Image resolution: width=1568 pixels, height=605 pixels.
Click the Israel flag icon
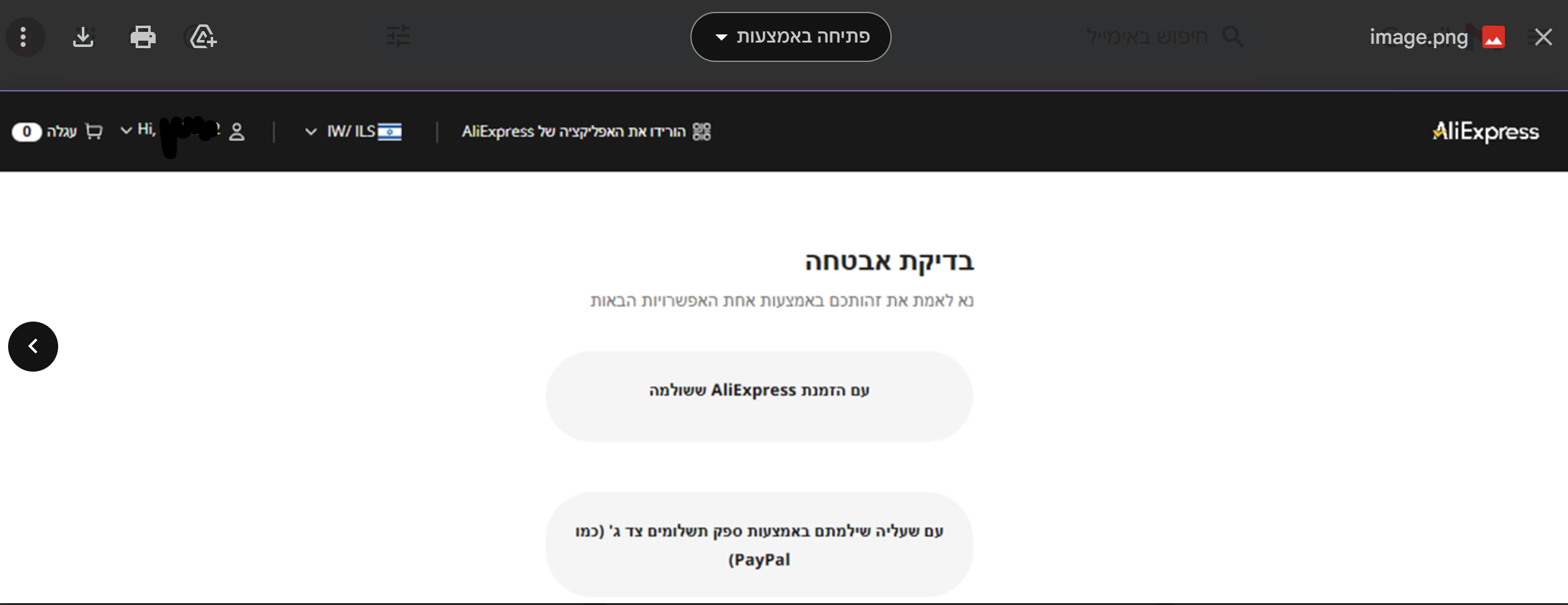click(389, 131)
